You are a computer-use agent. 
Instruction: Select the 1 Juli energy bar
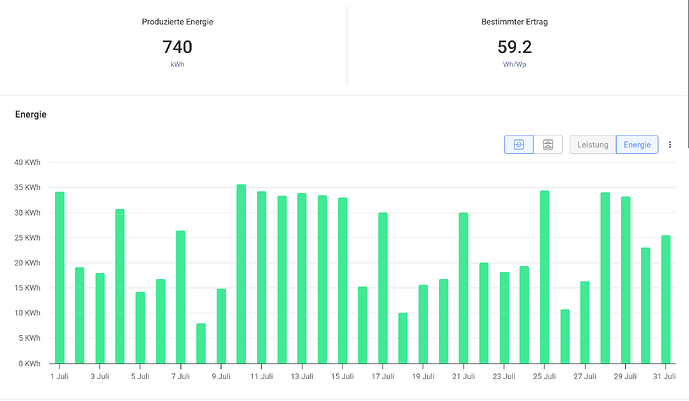(60, 278)
